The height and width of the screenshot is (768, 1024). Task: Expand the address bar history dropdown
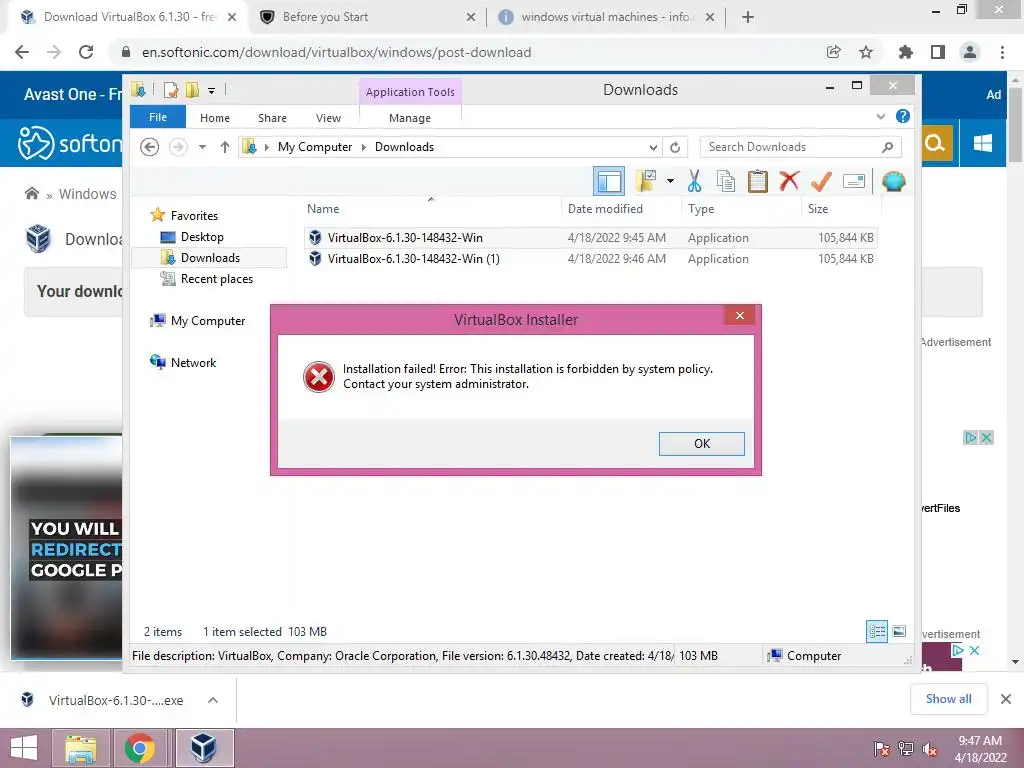[652, 148]
